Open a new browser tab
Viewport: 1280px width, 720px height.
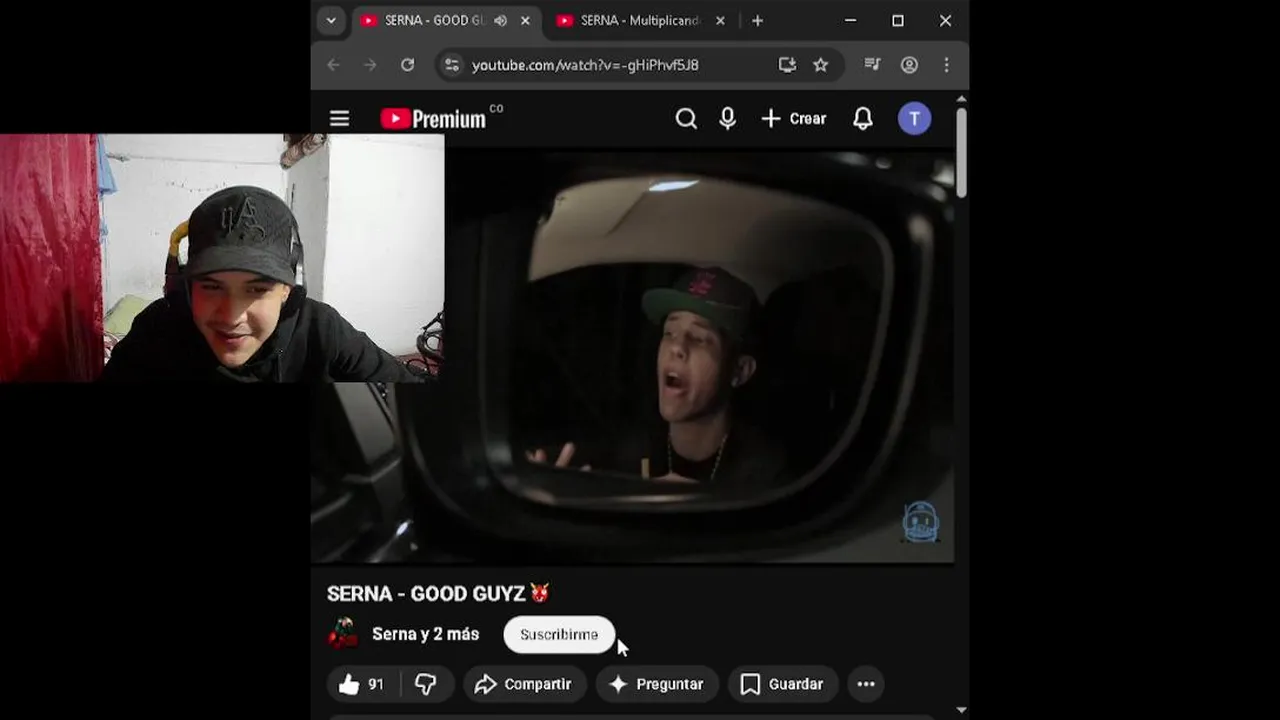(x=757, y=21)
